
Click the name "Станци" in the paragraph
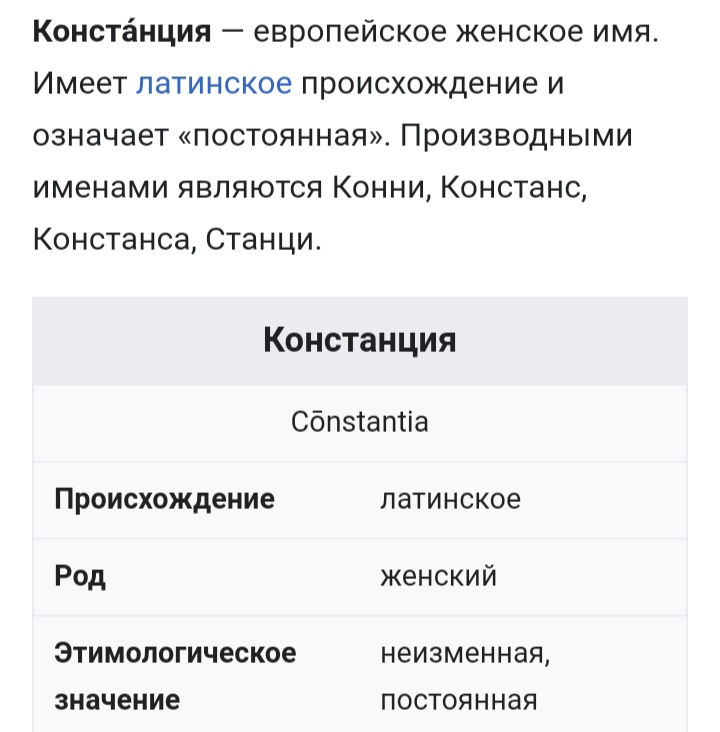pyautogui.click(x=263, y=239)
